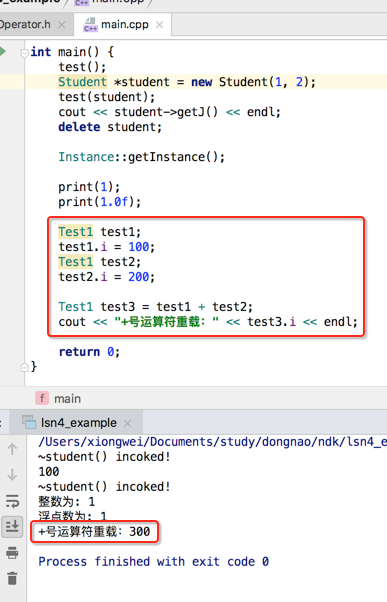
Task: Click the closing fold marker of main
Action: tap(25, 367)
